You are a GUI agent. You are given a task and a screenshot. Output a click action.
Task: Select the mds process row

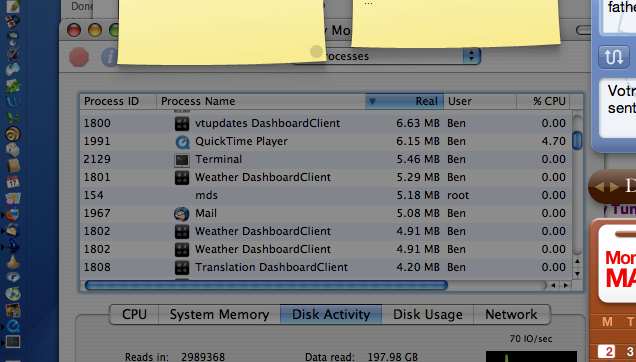pyautogui.click(x=326, y=196)
